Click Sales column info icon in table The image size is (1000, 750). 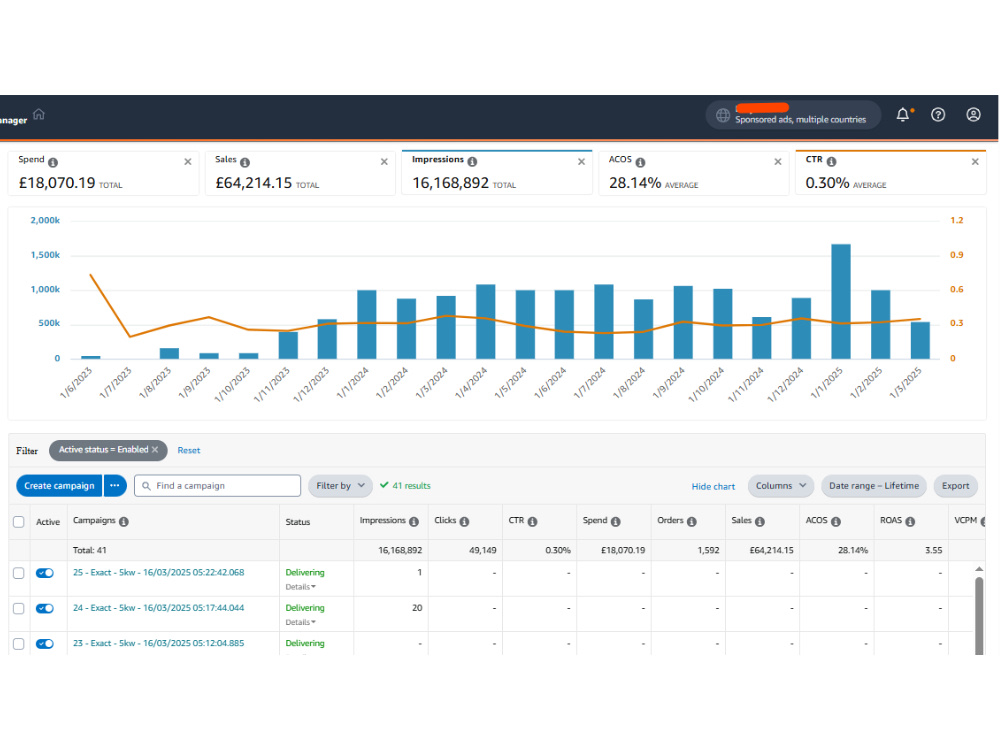click(760, 522)
